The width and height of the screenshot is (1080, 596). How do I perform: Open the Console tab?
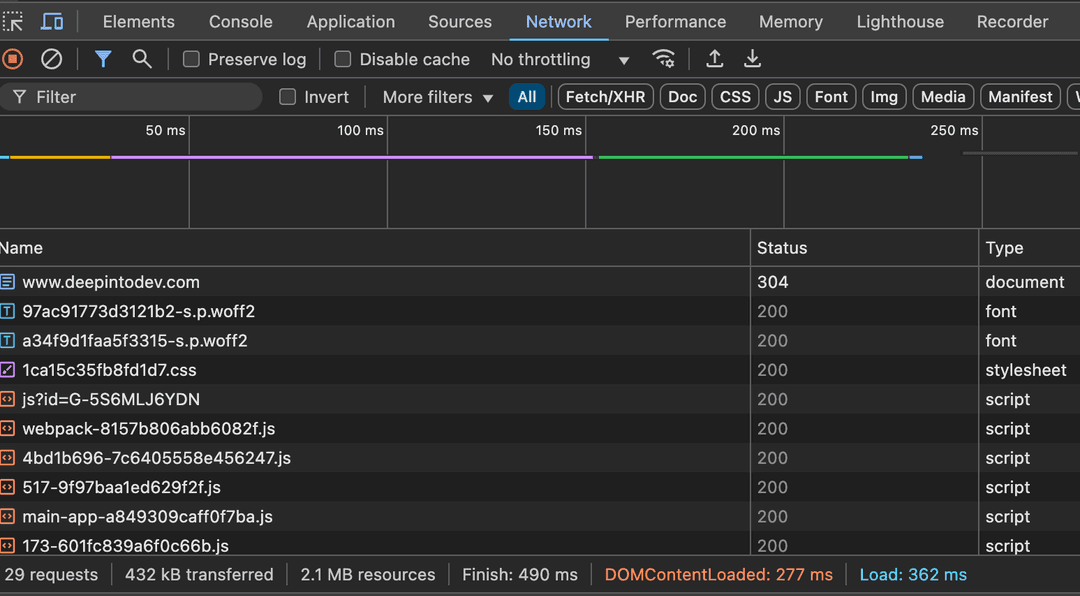point(240,21)
